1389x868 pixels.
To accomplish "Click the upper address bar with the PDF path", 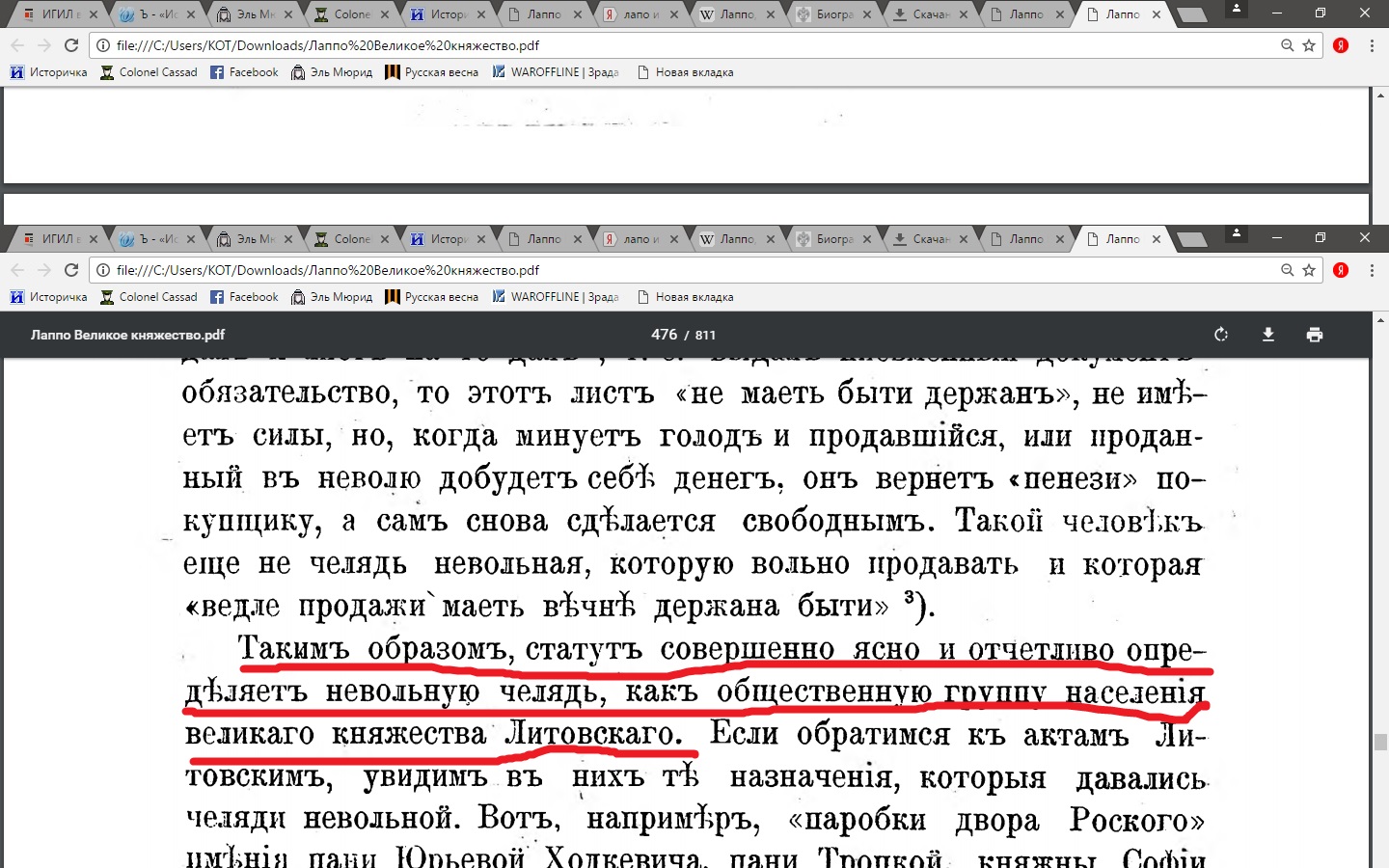I will coord(675,45).
